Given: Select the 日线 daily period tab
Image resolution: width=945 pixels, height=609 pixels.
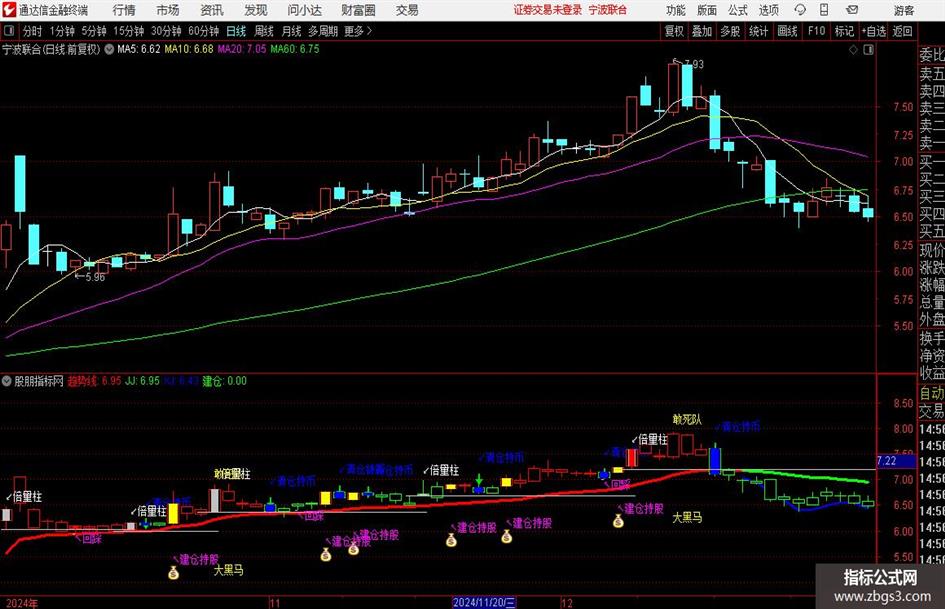Looking at the screenshot, I should pyautogui.click(x=236, y=31).
